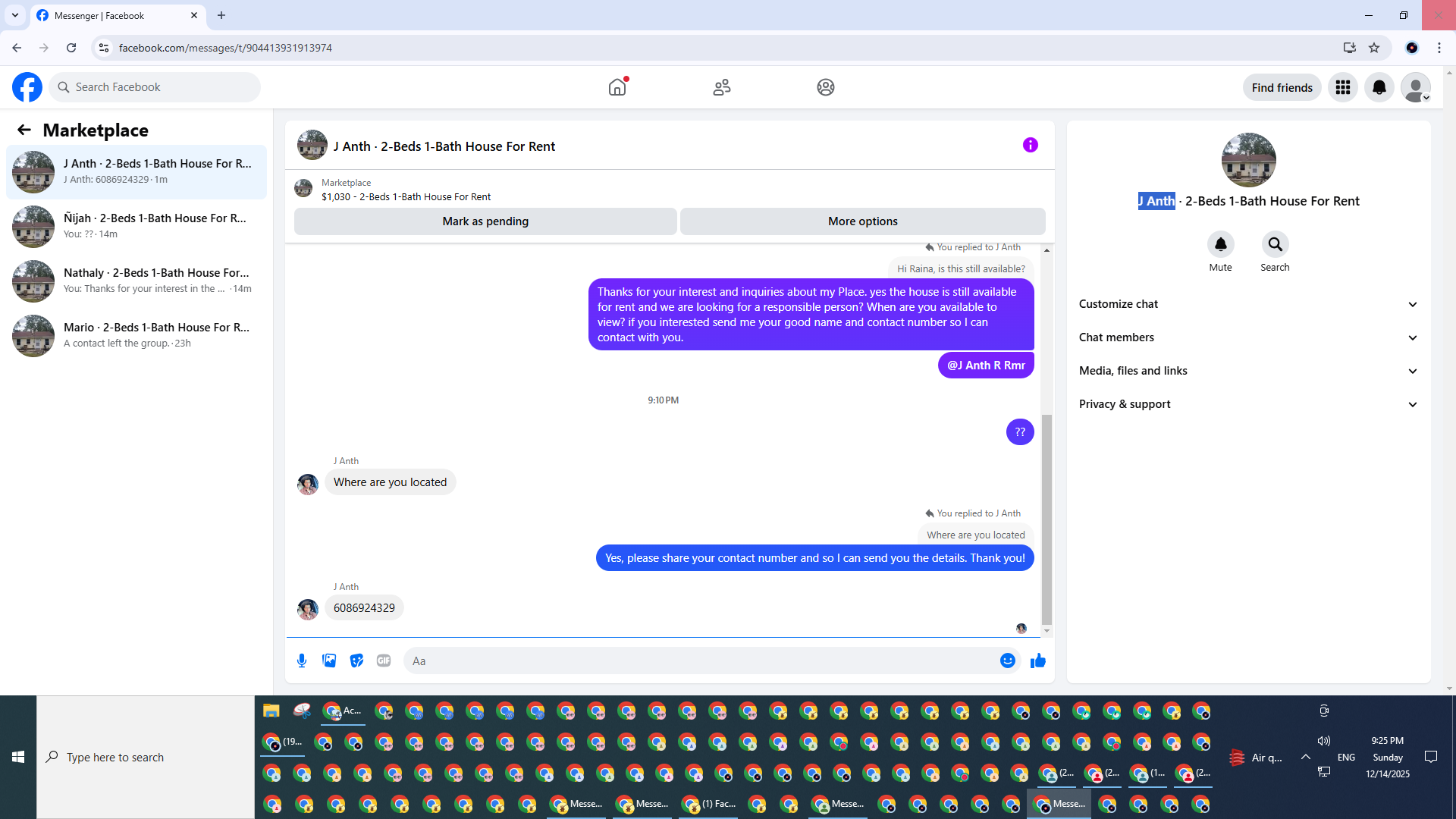Attach a file using the photo icon
The height and width of the screenshot is (819, 1456).
(x=329, y=661)
